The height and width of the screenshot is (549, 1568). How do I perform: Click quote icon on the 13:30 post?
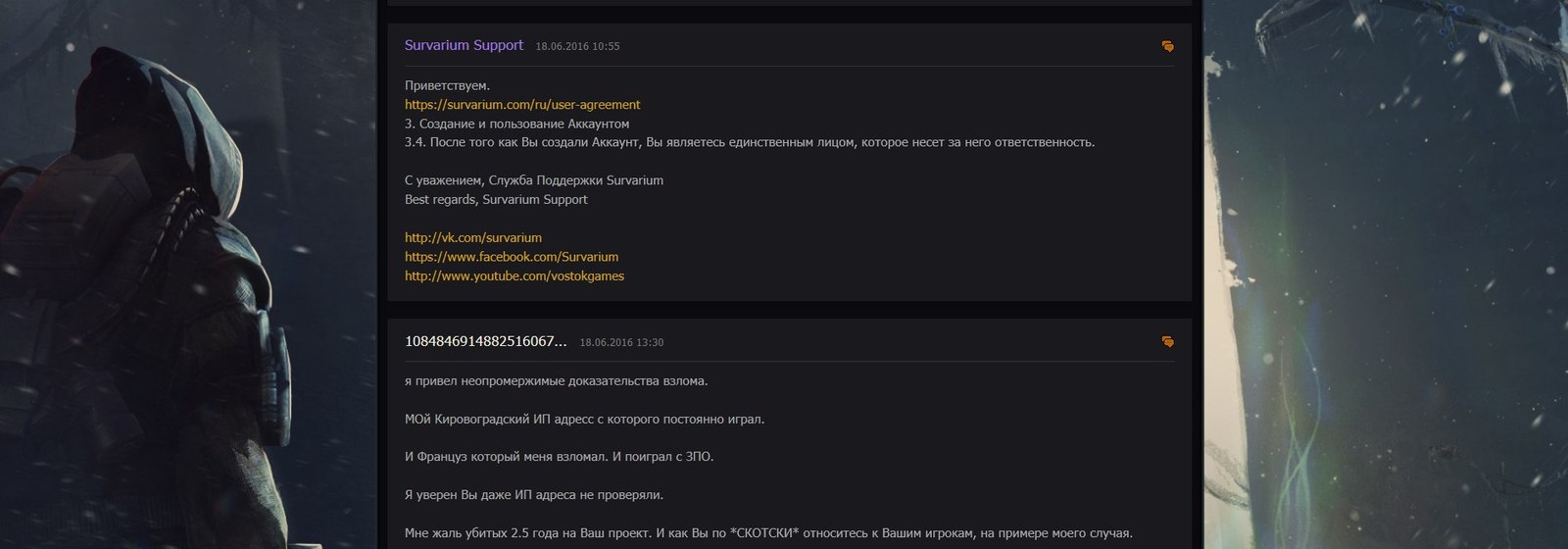point(1167,342)
